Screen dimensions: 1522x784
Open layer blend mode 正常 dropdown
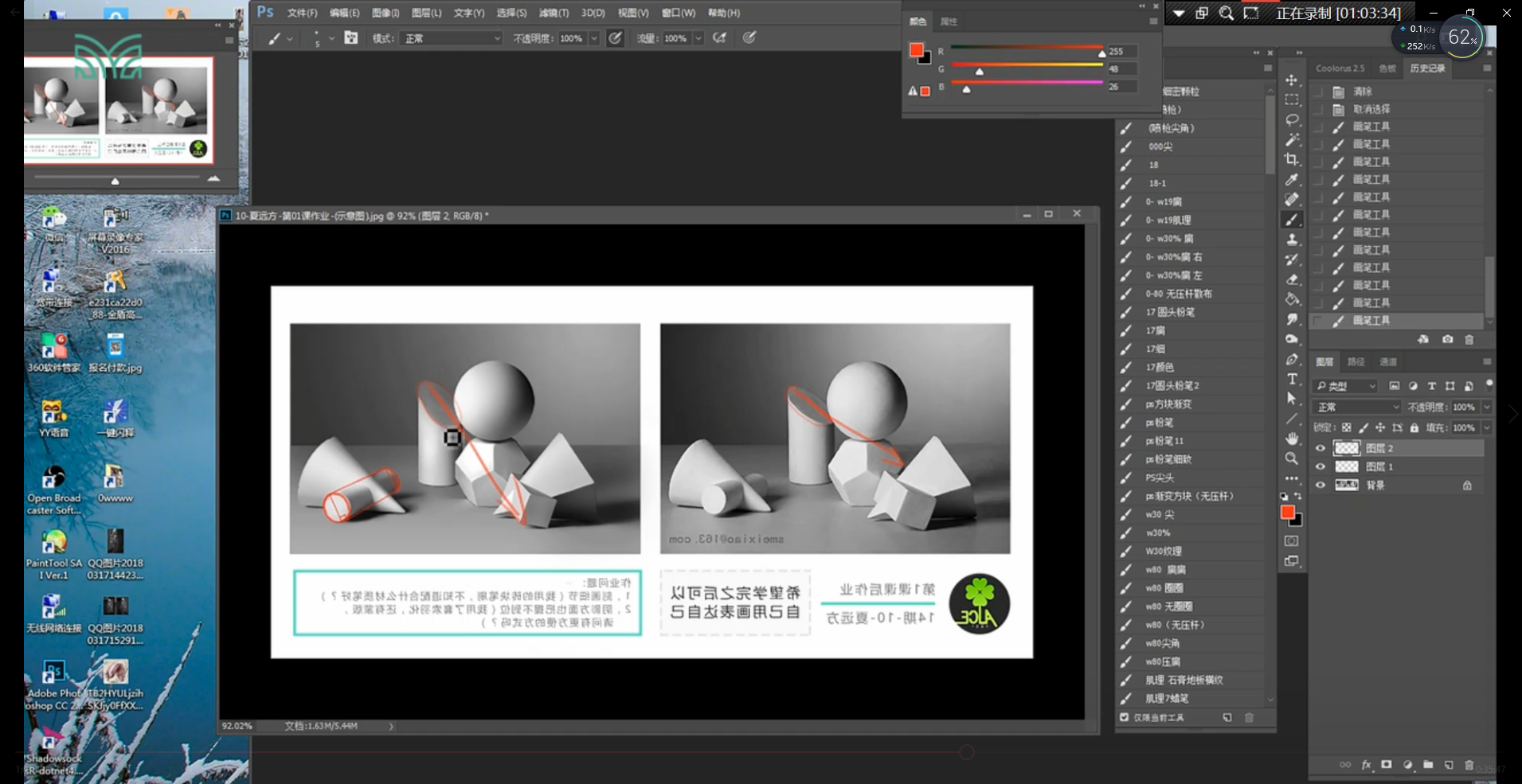(1358, 407)
